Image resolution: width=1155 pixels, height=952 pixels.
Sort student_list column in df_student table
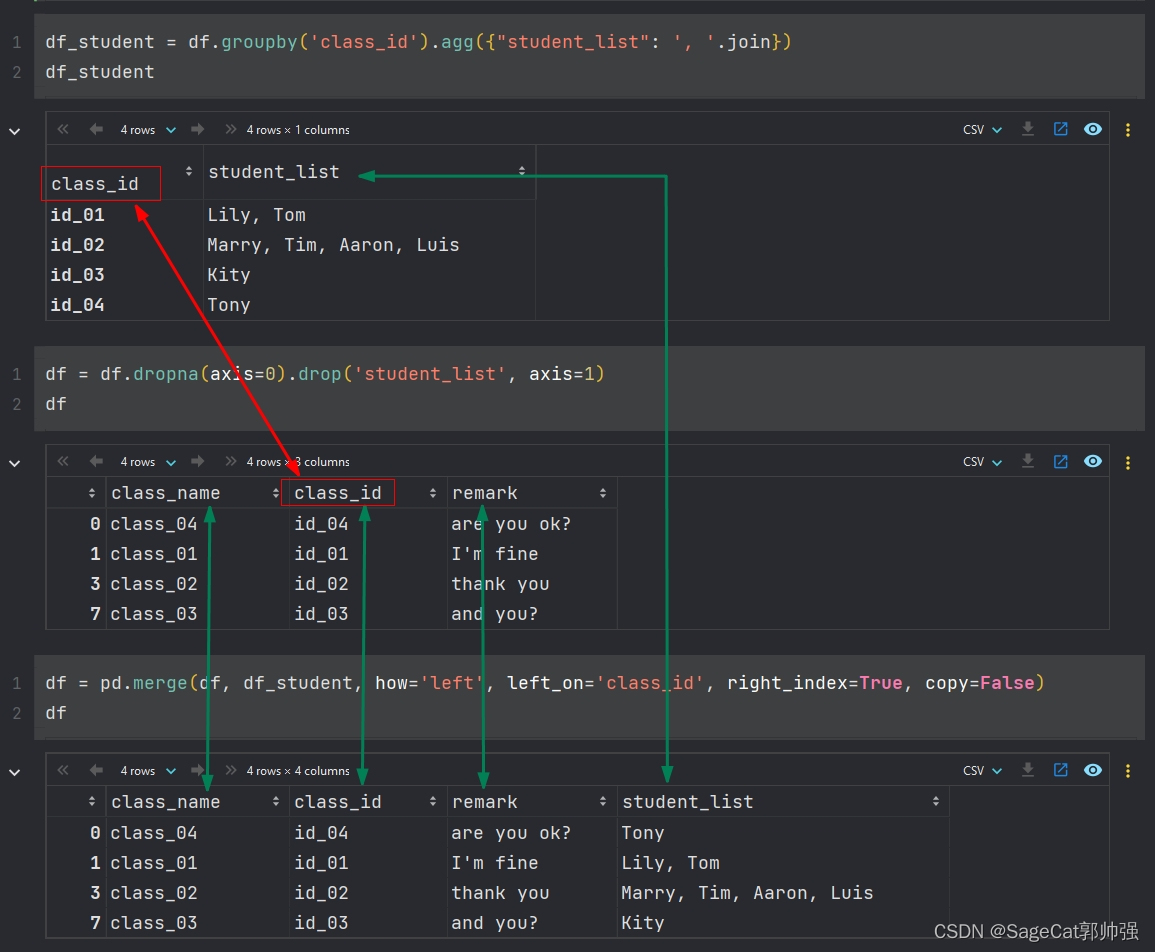point(522,171)
